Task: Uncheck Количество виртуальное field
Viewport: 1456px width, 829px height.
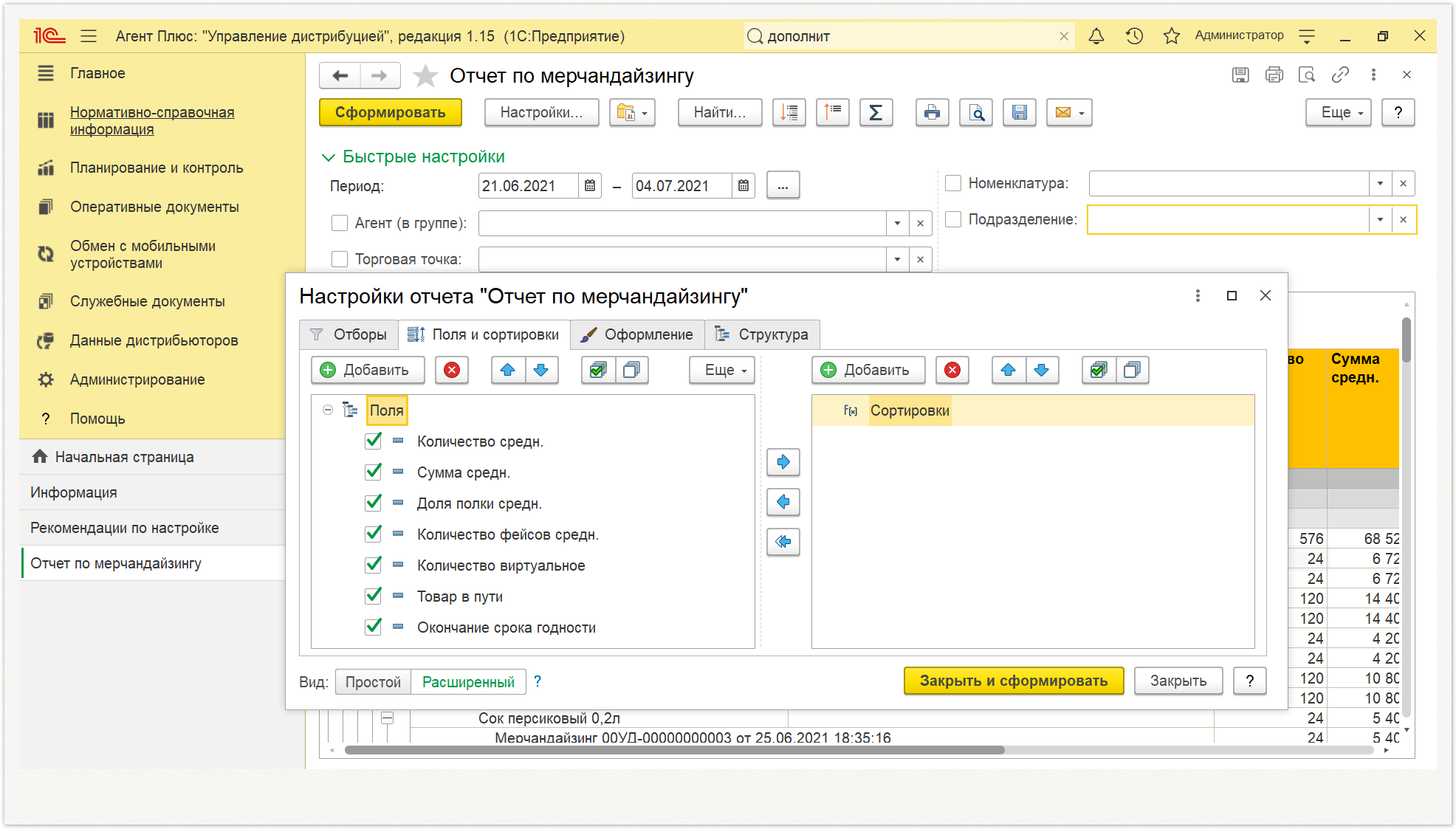Action: [374, 565]
